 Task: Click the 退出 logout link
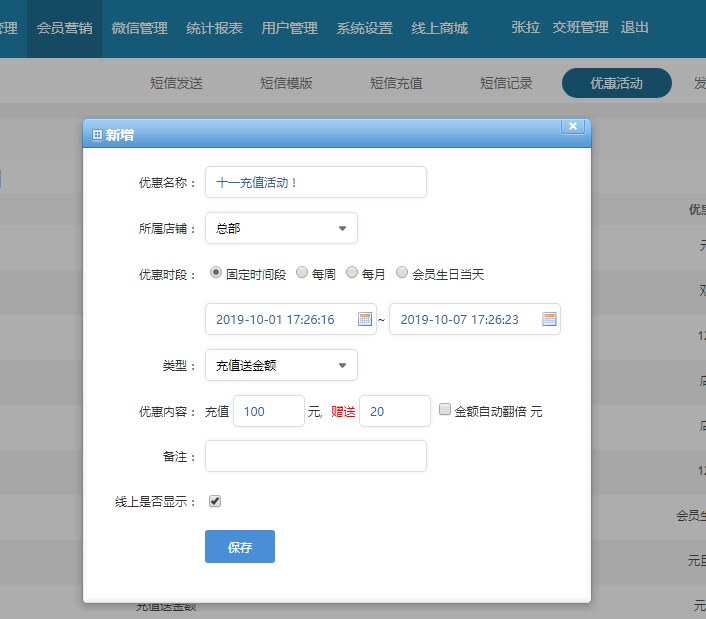pos(634,27)
